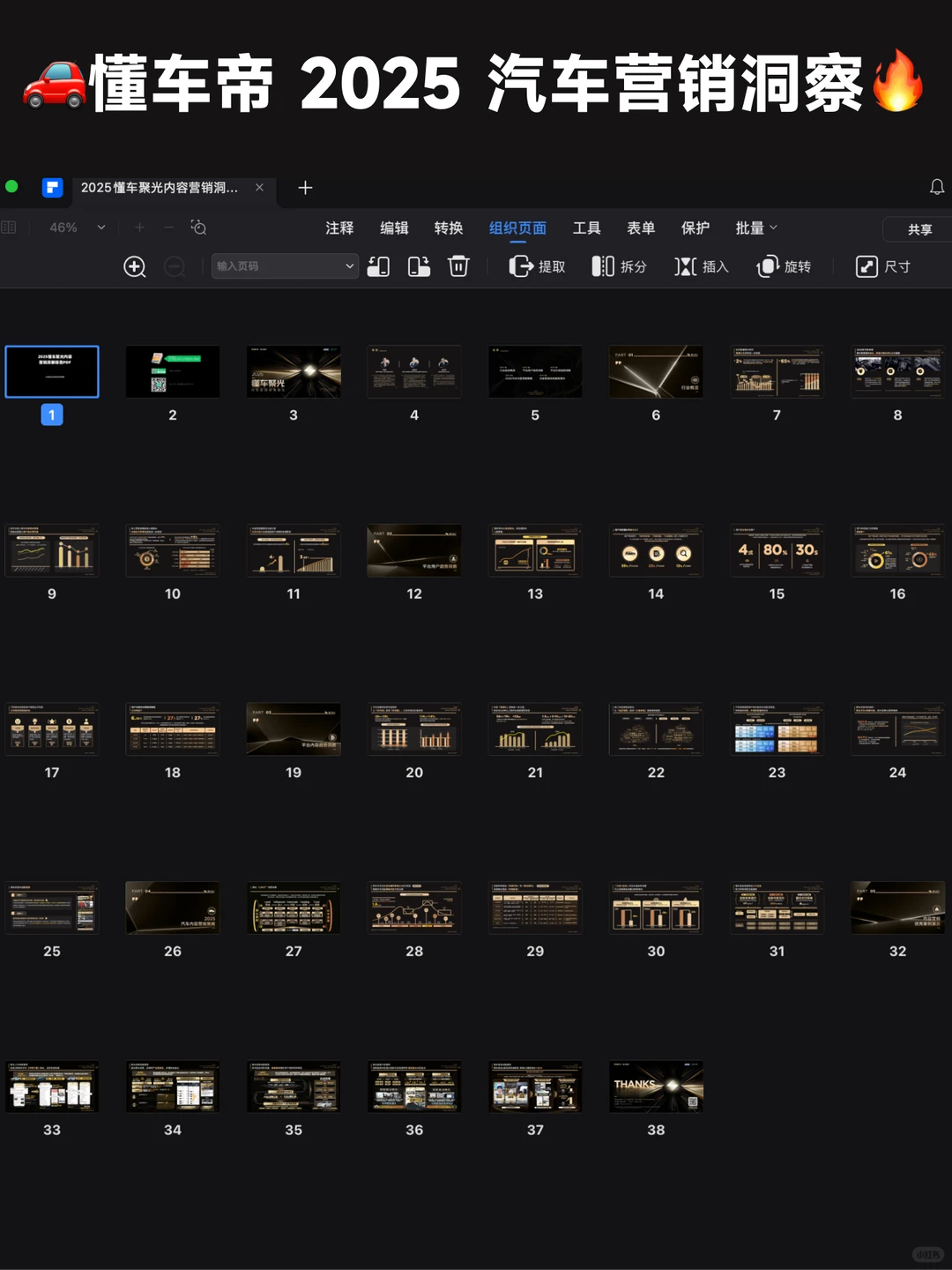Click the page number label 10

point(173,594)
